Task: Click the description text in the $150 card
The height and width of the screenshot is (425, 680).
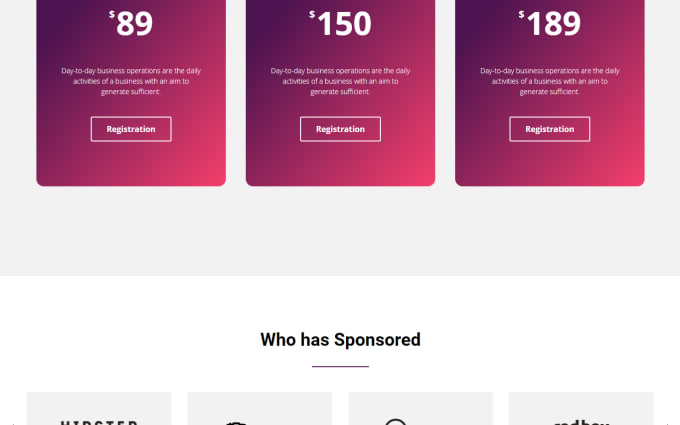Action: click(340, 81)
